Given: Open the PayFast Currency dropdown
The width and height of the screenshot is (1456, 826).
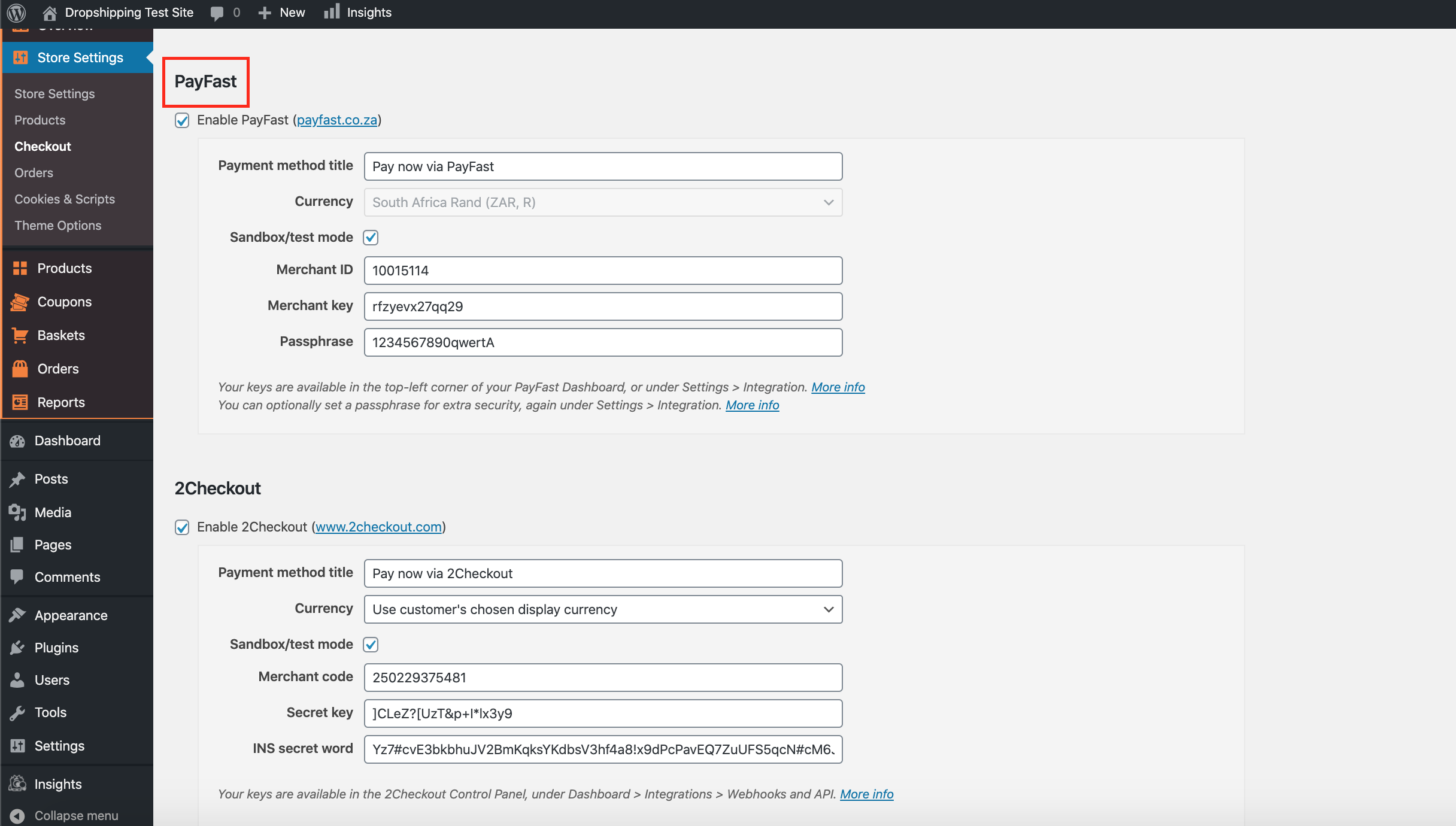Looking at the screenshot, I should pos(603,202).
